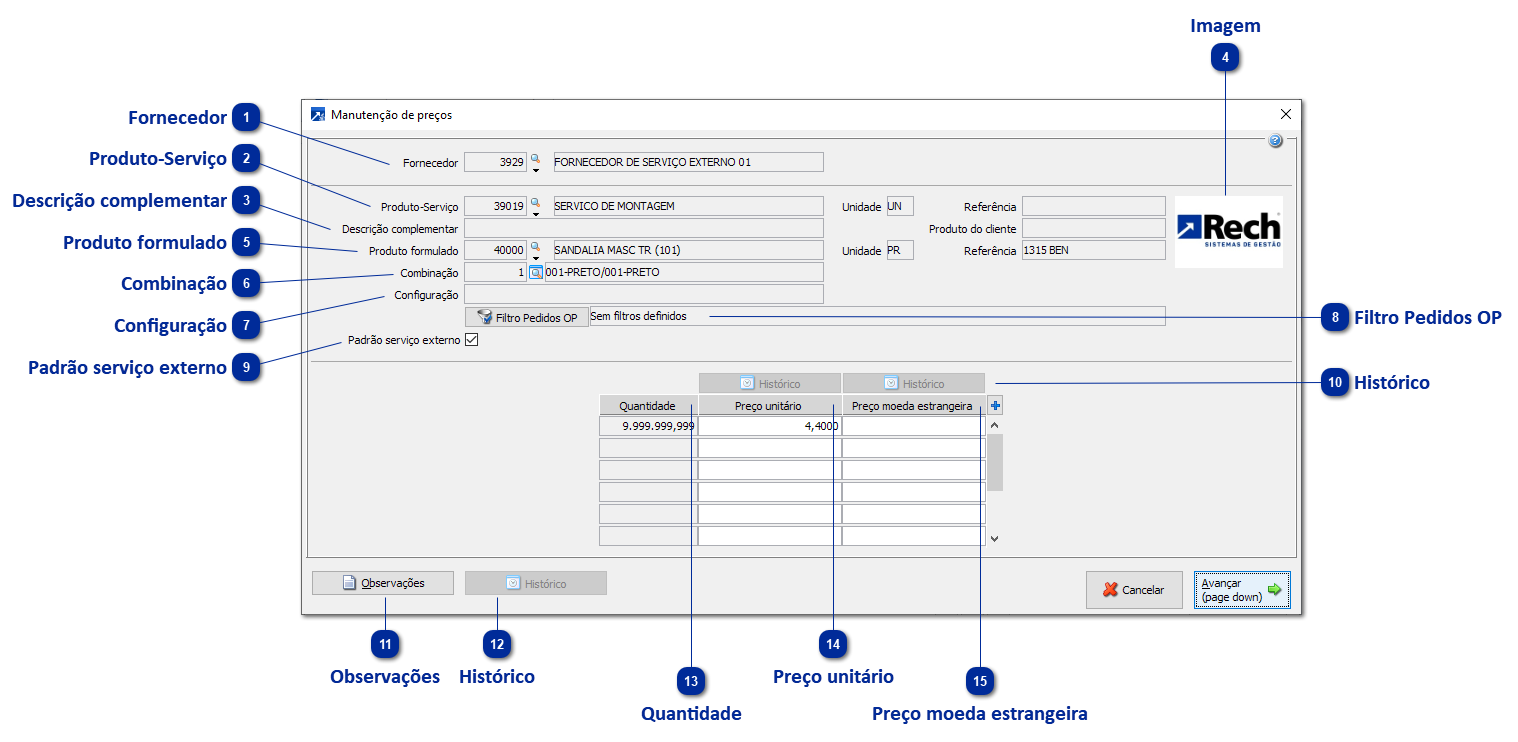Toggle the Padrão serviço externo checkbox

(472, 340)
